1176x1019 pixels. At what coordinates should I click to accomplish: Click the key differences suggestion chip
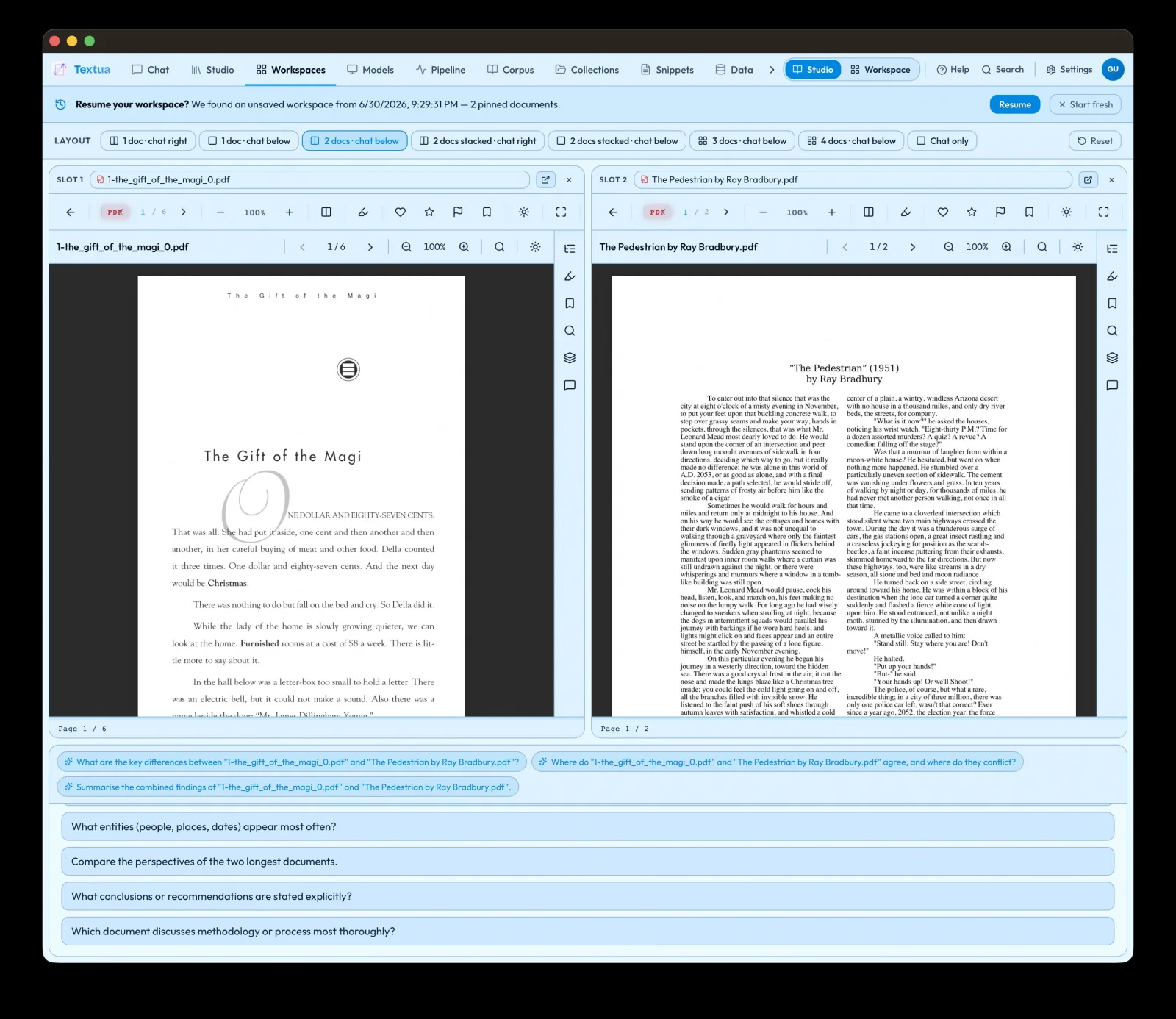[x=292, y=762]
